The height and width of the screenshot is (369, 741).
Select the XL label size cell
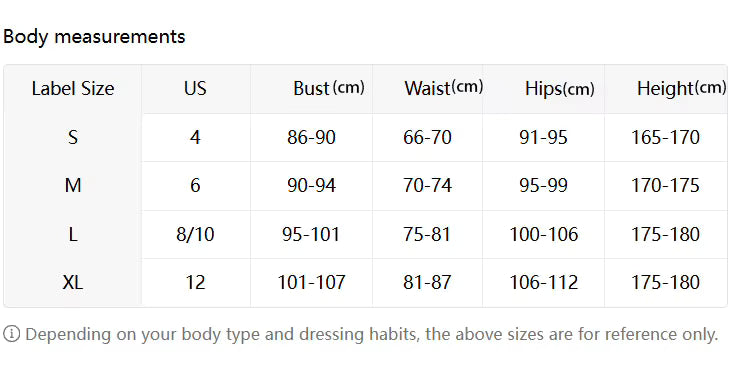[73, 283]
